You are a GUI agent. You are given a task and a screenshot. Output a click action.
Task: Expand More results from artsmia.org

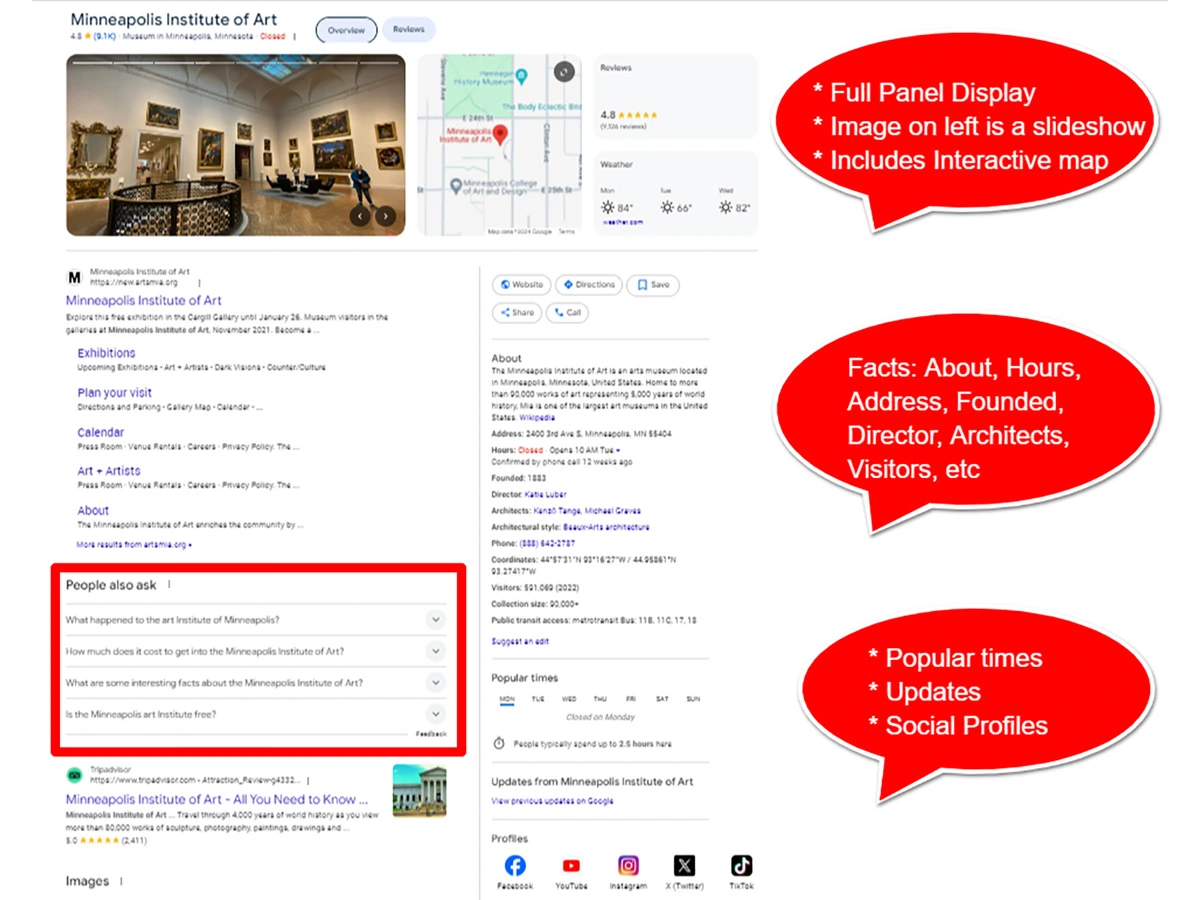click(134, 545)
